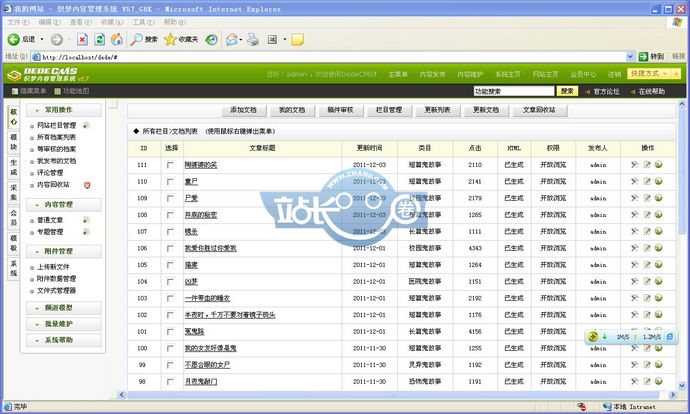This screenshot has height=414, width=690.
Task: Click the 文章回收站 button
Action: point(540,110)
